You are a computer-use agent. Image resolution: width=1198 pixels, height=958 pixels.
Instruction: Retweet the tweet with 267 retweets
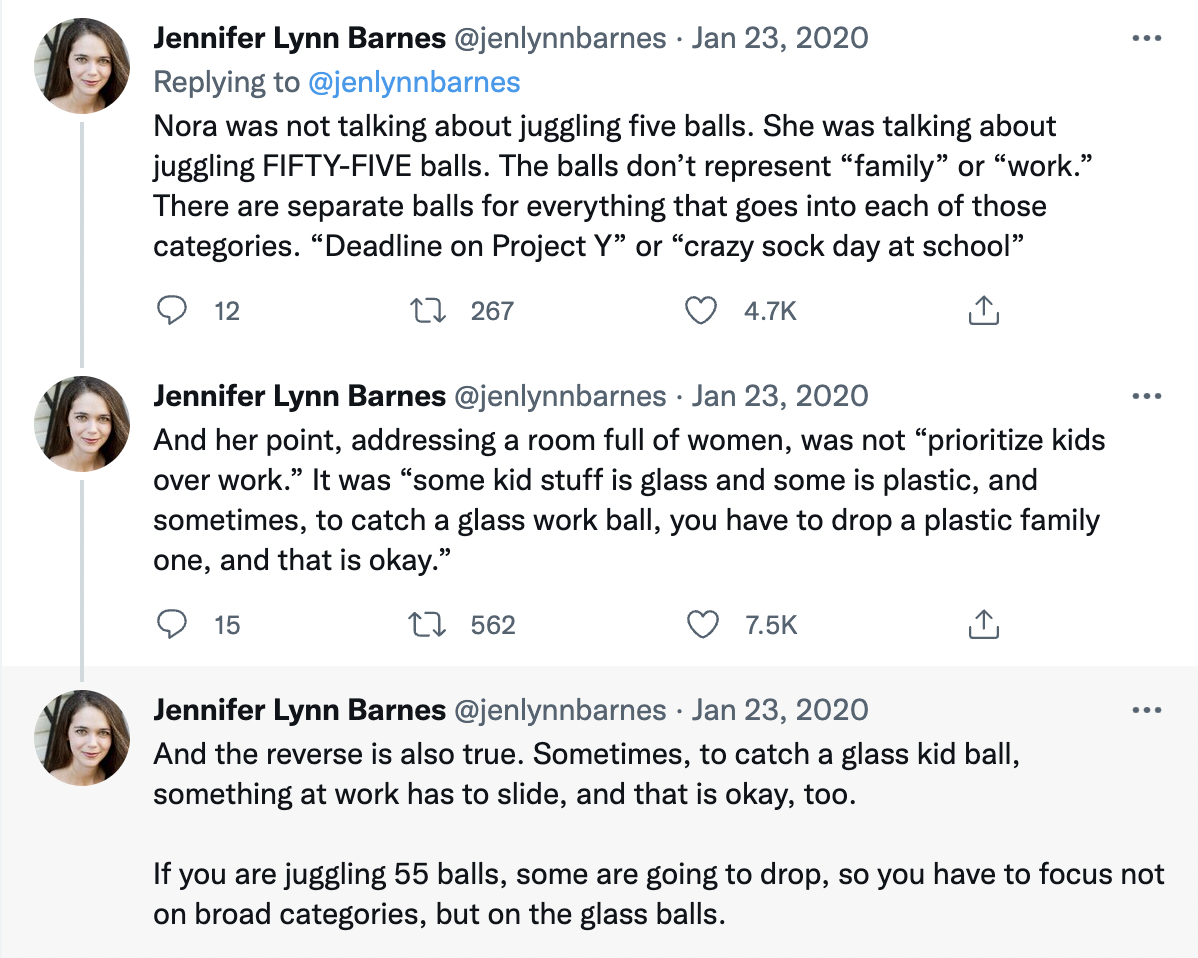point(430,311)
